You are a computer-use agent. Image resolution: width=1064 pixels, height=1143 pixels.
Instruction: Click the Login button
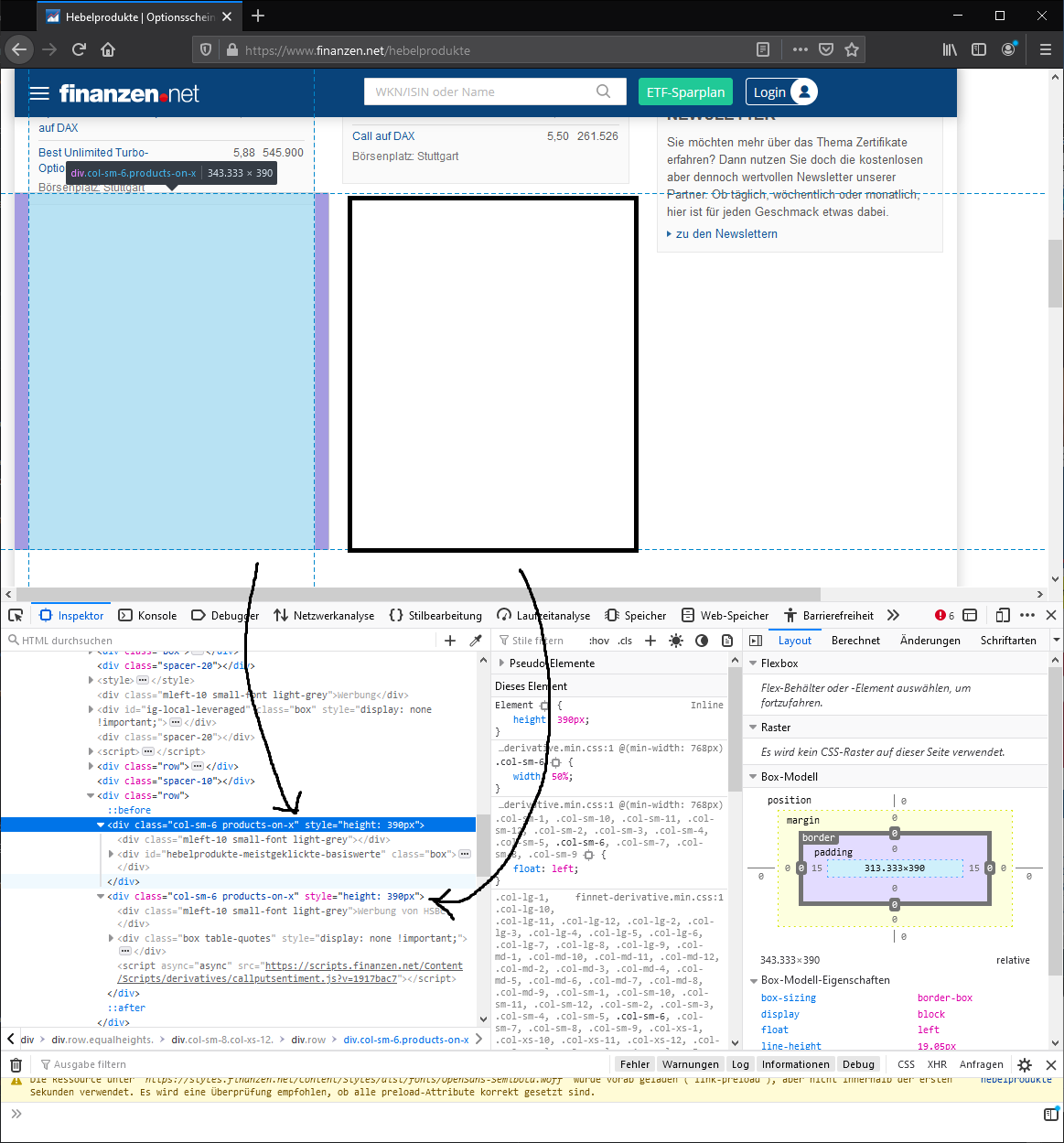pos(781,92)
